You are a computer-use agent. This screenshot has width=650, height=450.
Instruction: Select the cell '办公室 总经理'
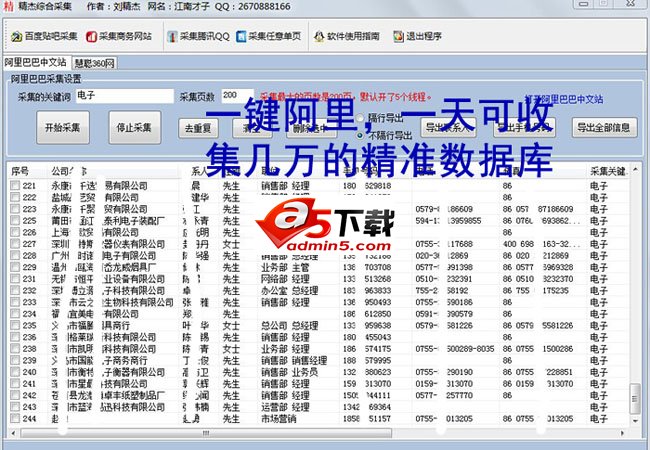(290, 290)
